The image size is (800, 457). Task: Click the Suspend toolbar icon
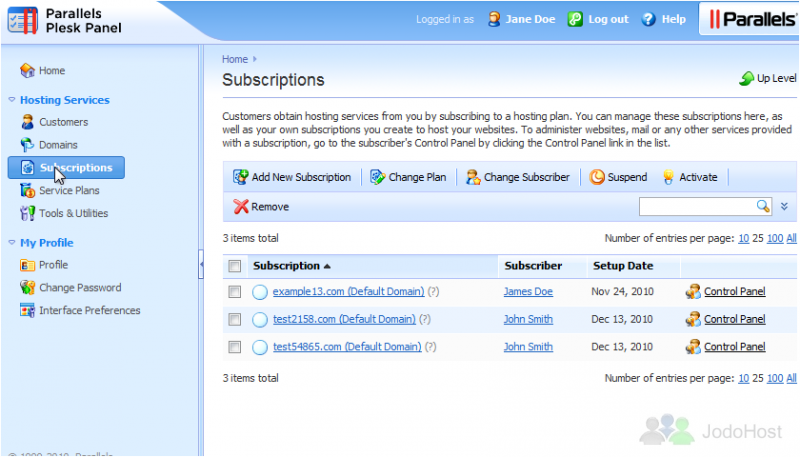tap(597, 177)
